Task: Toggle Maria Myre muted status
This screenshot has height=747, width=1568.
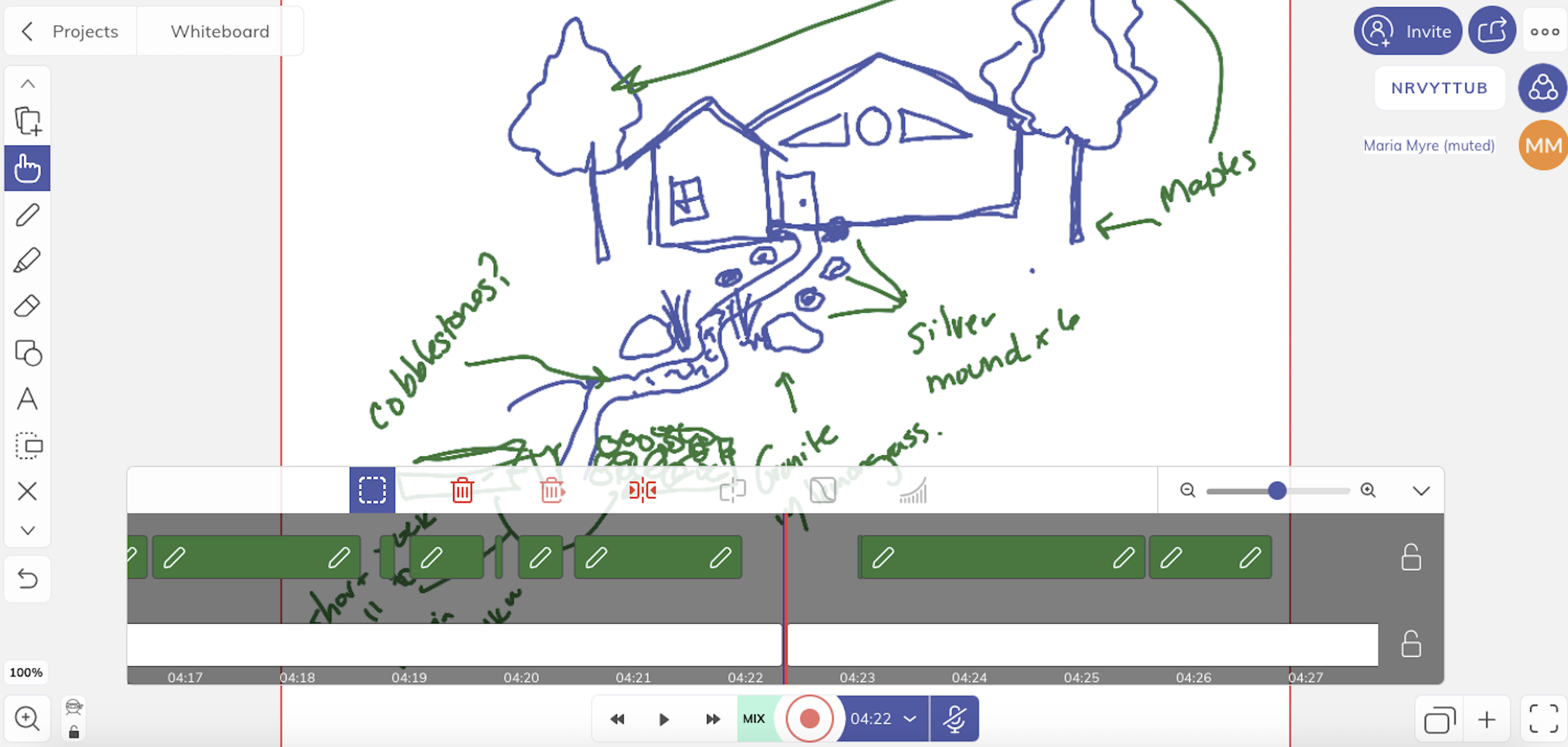Action: click(1542, 145)
